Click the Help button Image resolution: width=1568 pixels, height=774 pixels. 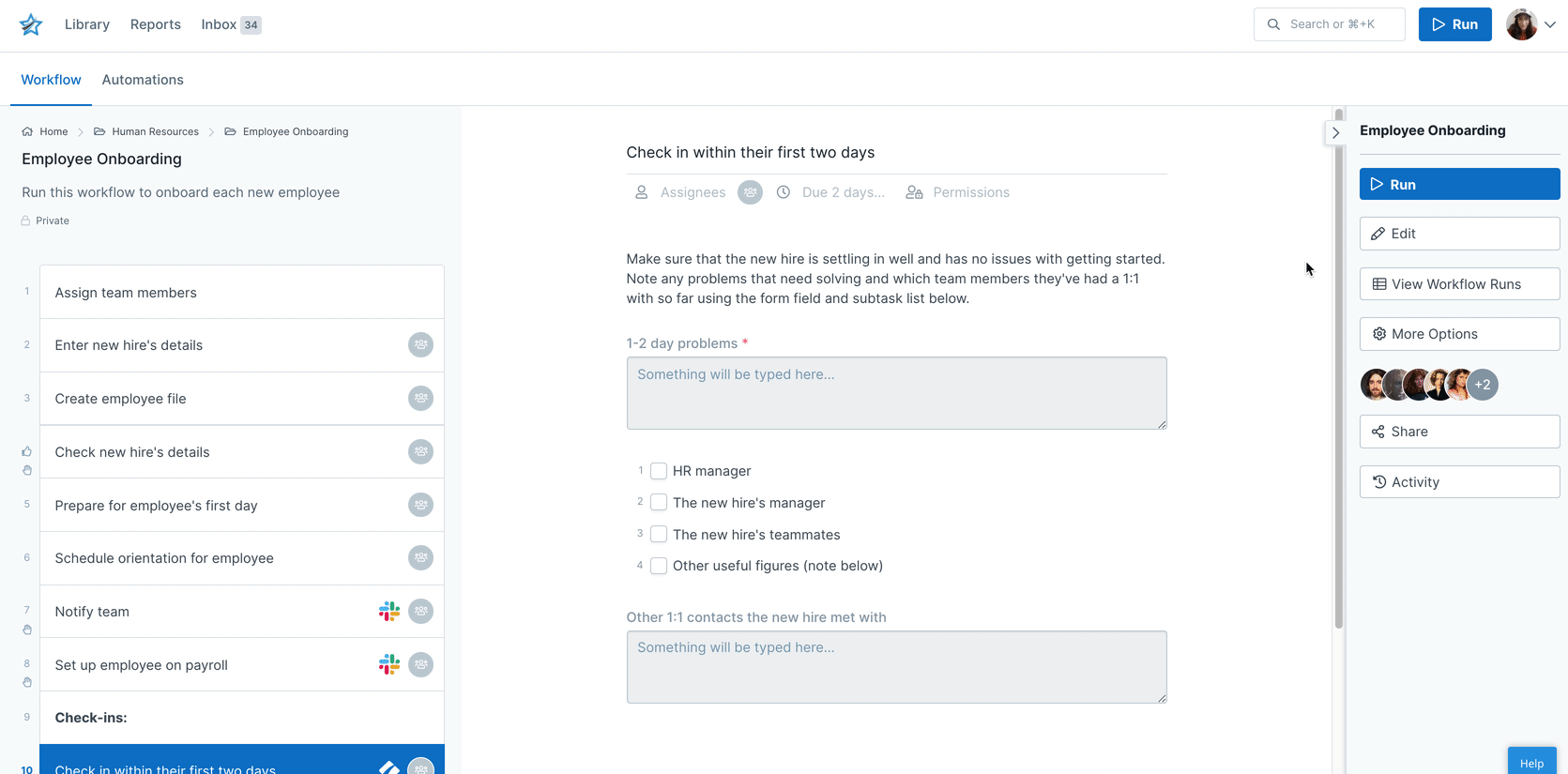tap(1531, 762)
